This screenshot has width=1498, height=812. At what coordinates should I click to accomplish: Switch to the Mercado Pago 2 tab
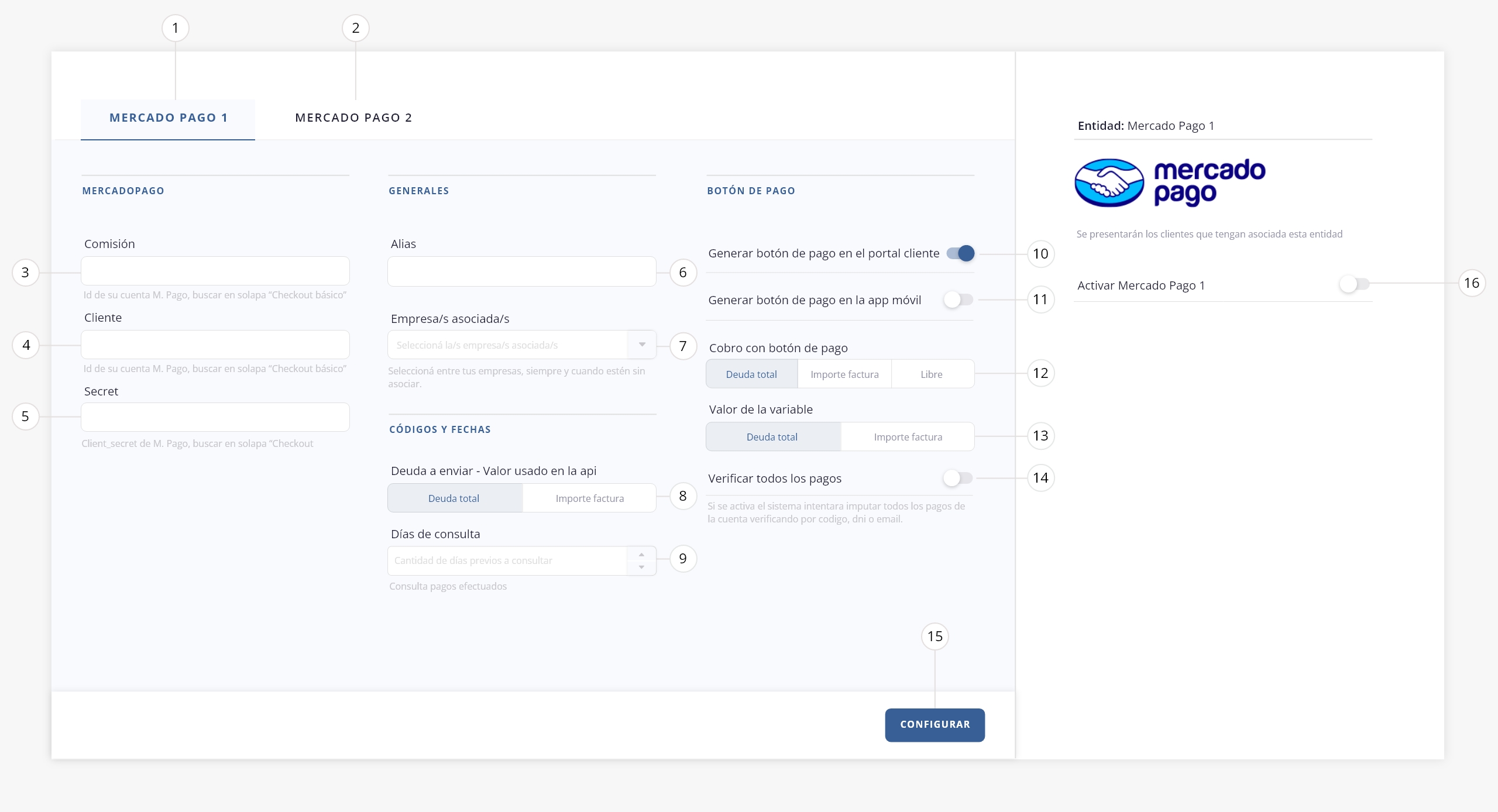pyautogui.click(x=353, y=118)
